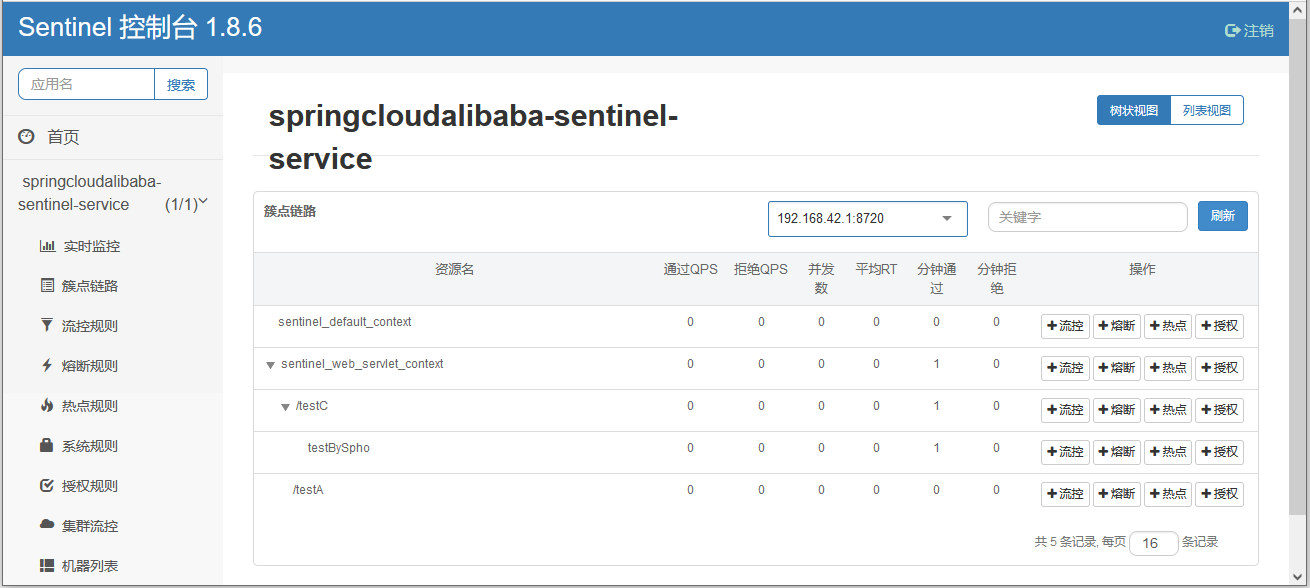Collapse the sentinel_web_servlet_context tree node
Image resolution: width=1310 pixels, height=588 pixels.
coord(270,365)
